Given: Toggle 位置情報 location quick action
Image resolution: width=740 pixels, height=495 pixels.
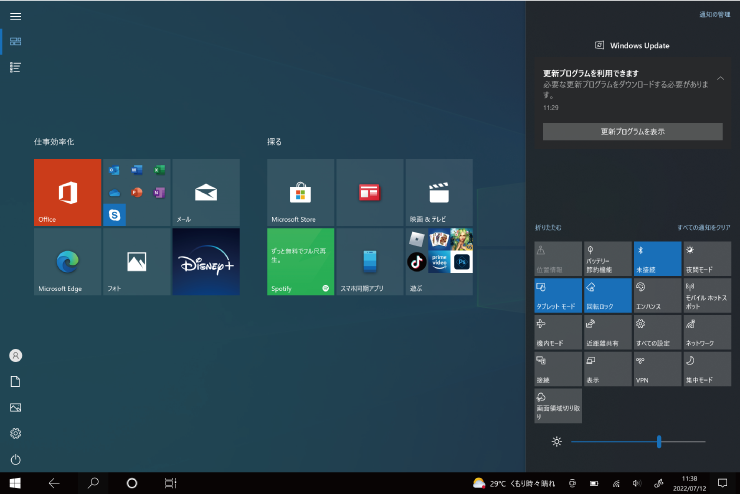Looking at the screenshot, I should (558, 259).
